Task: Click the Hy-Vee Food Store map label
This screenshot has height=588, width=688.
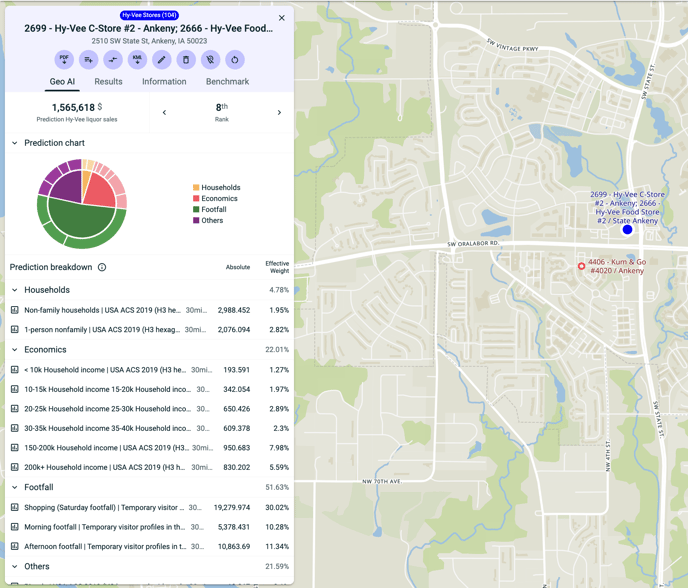Action: coord(627,208)
